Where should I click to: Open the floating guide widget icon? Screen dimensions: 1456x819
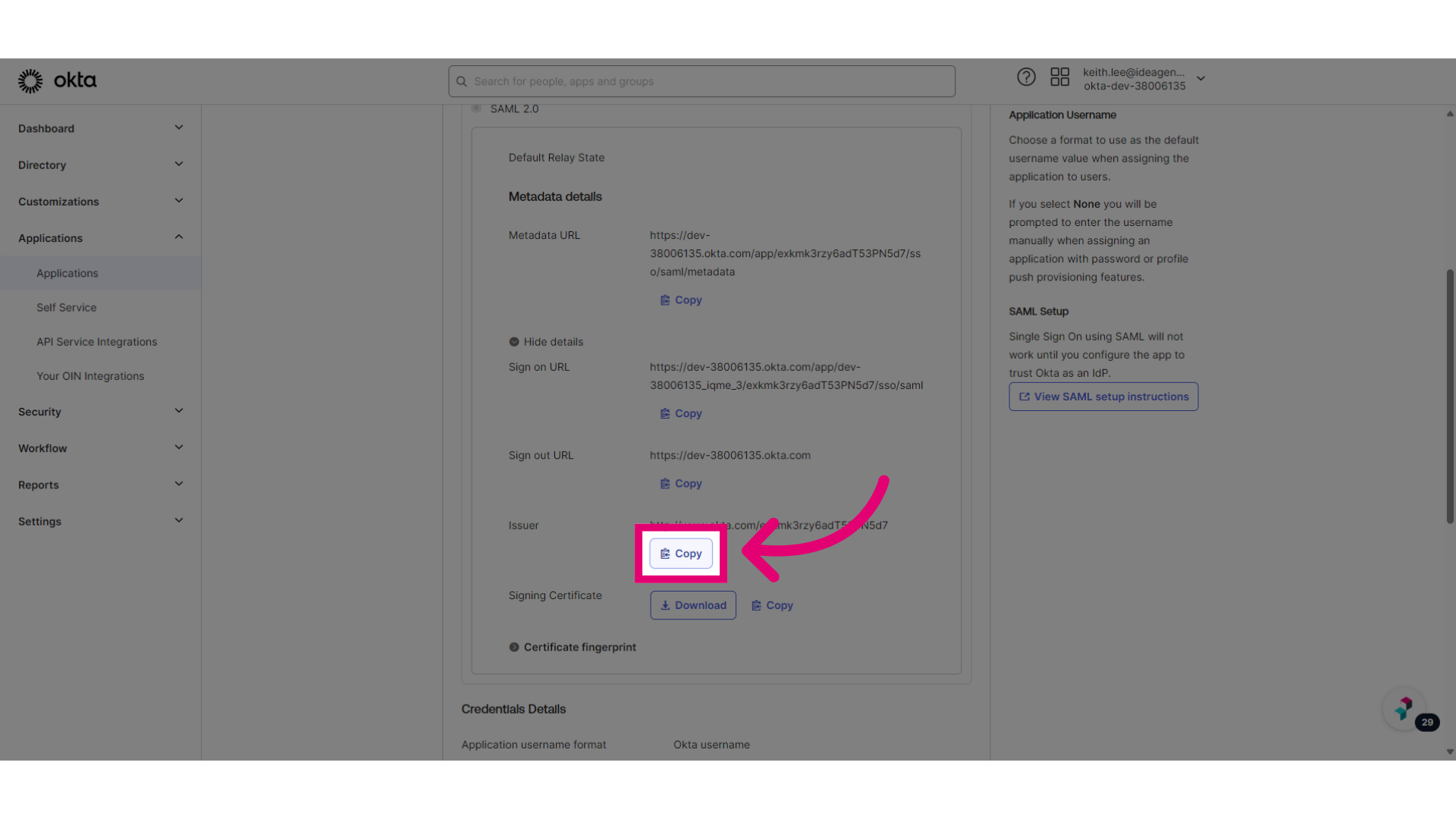tap(1404, 708)
